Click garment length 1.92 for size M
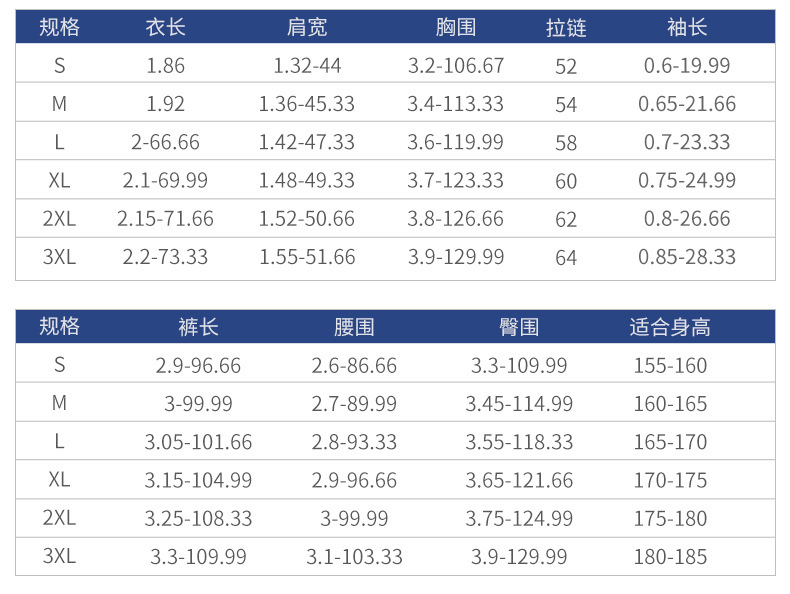Viewport: 790px width, 594px height. tap(166, 104)
